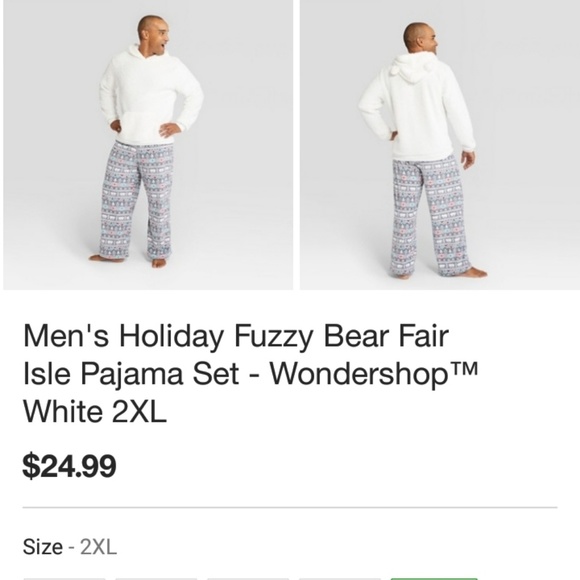The image size is (580, 580).
Task: Select the second size option button
Action: (x=156, y=579)
